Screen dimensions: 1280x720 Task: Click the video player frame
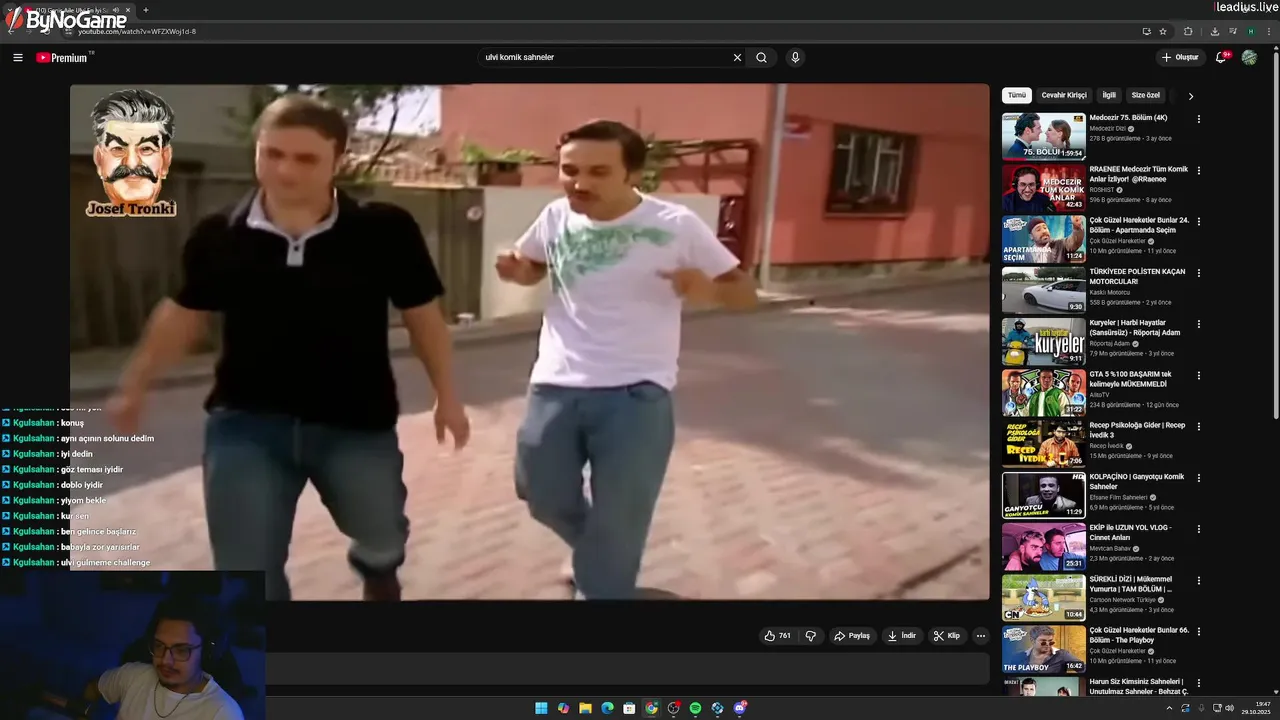click(529, 342)
